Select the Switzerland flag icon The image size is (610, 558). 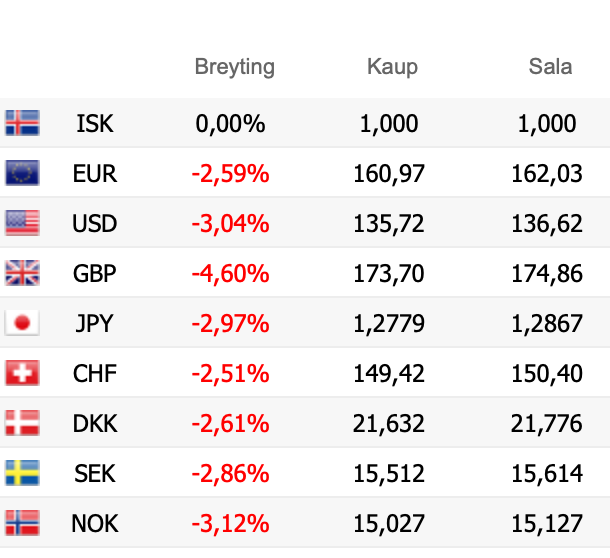click(x=22, y=373)
